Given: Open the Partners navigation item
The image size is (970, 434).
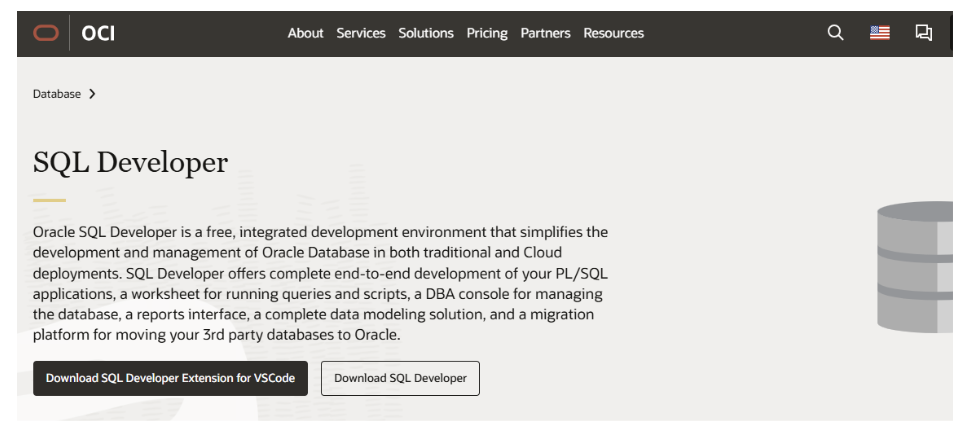Looking at the screenshot, I should (545, 33).
